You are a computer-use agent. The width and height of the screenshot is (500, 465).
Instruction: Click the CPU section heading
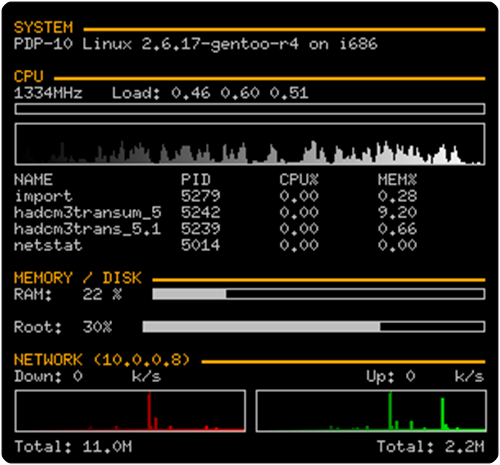coord(29,77)
